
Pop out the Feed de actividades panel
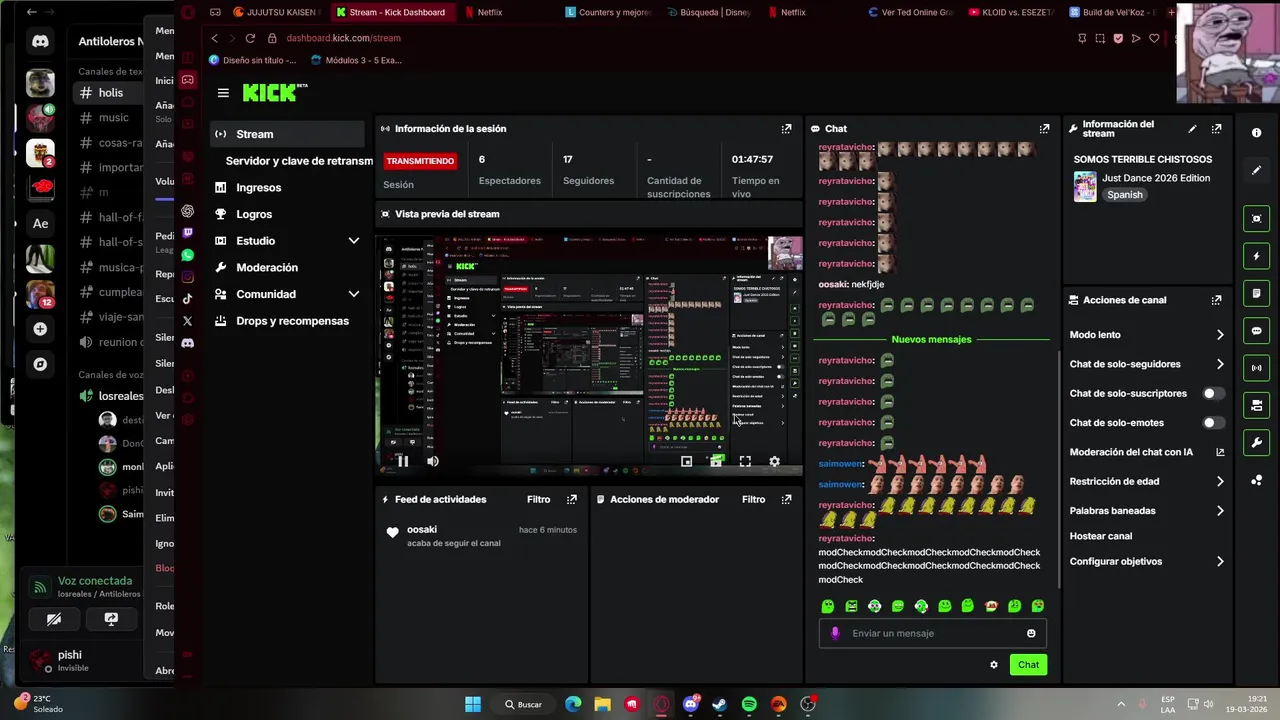pos(572,499)
